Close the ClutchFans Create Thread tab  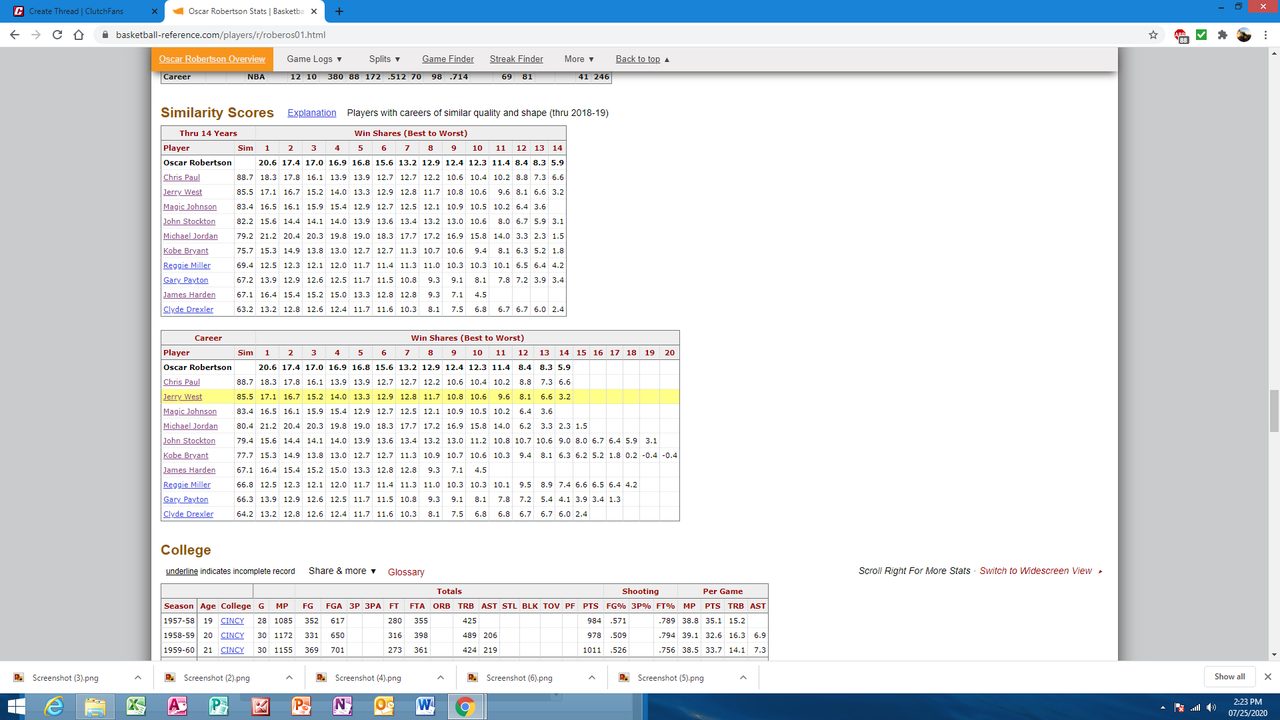(152, 11)
